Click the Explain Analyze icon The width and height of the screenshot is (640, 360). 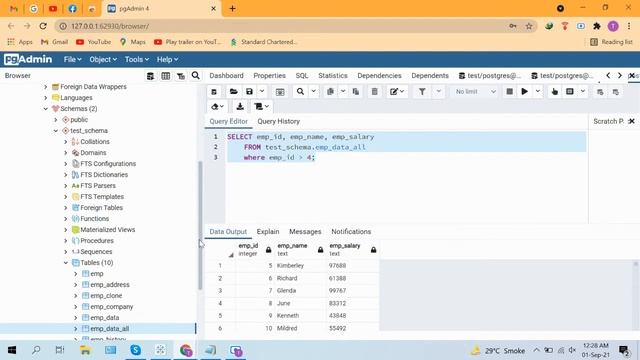coord(570,92)
